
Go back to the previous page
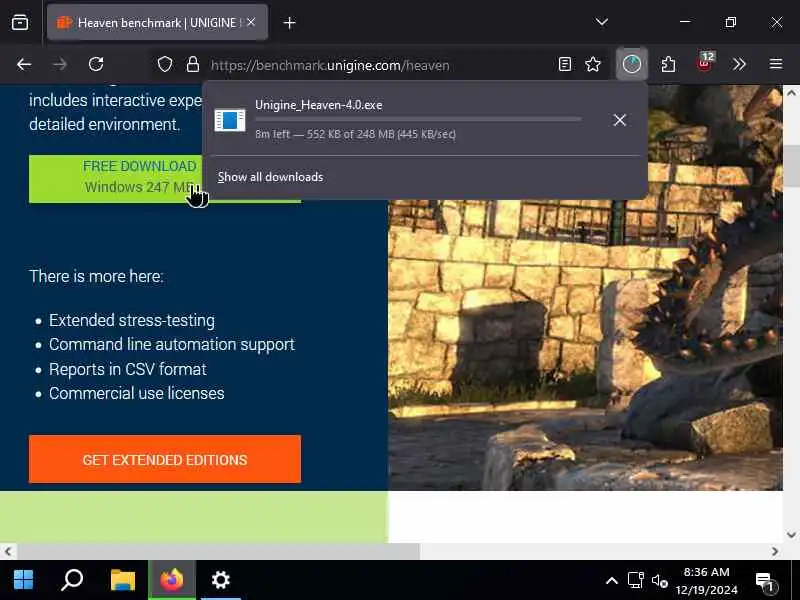click(x=24, y=64)
